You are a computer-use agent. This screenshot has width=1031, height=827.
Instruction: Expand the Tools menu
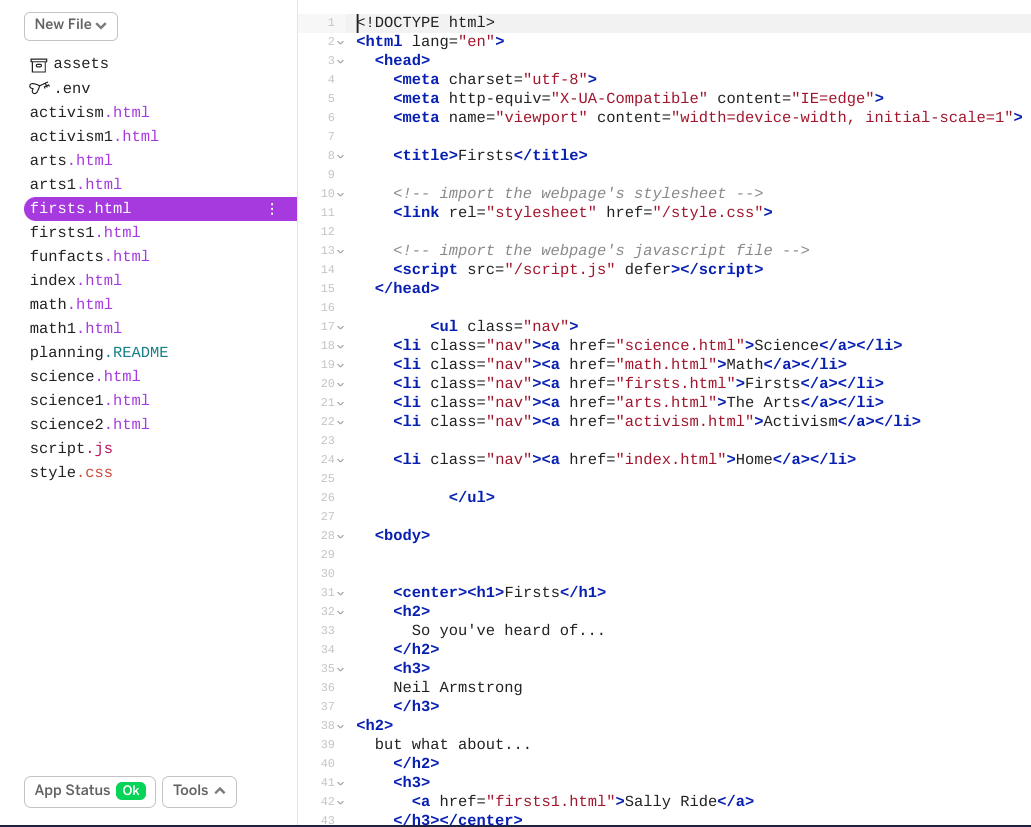click(199, 792)
